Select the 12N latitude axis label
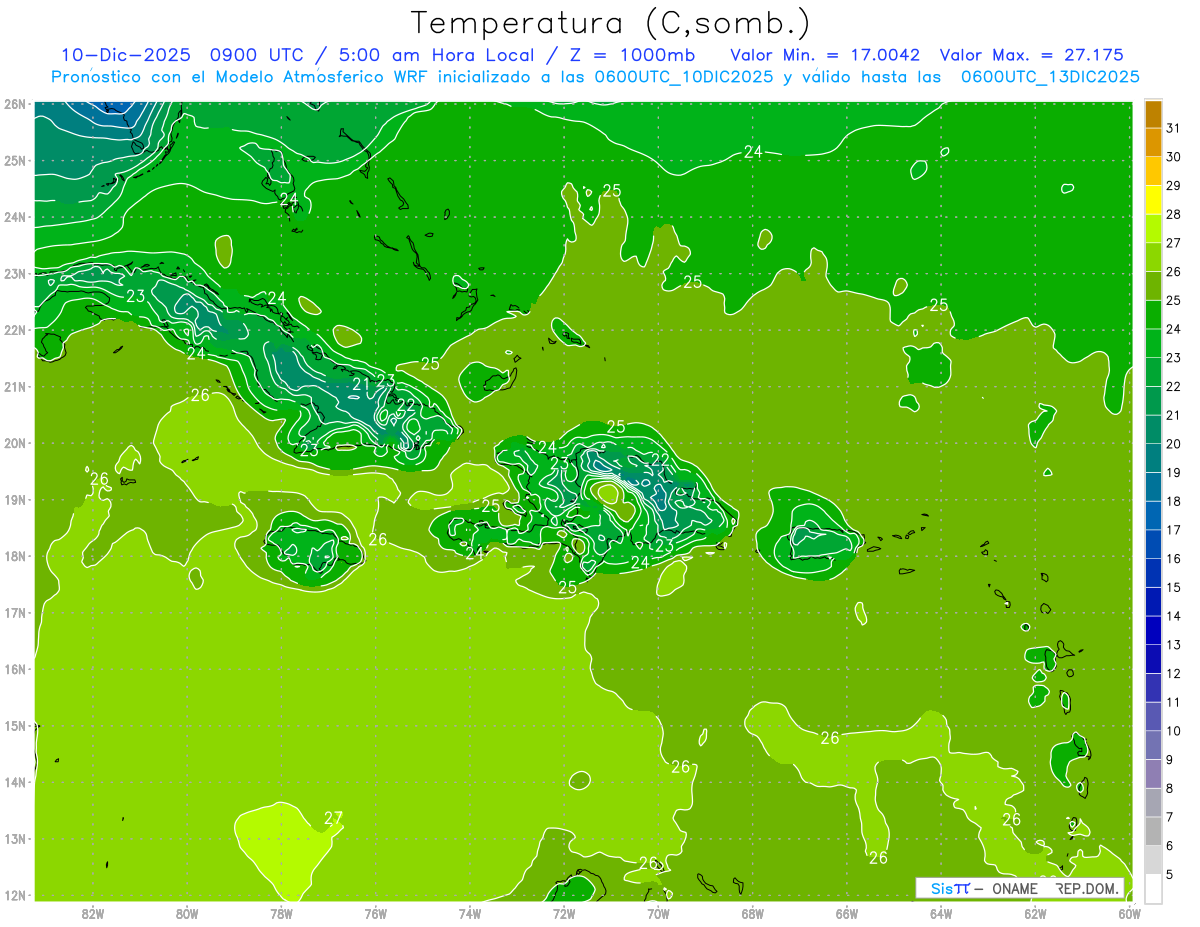The image size is (1200, 927). [x=14, y=895]
